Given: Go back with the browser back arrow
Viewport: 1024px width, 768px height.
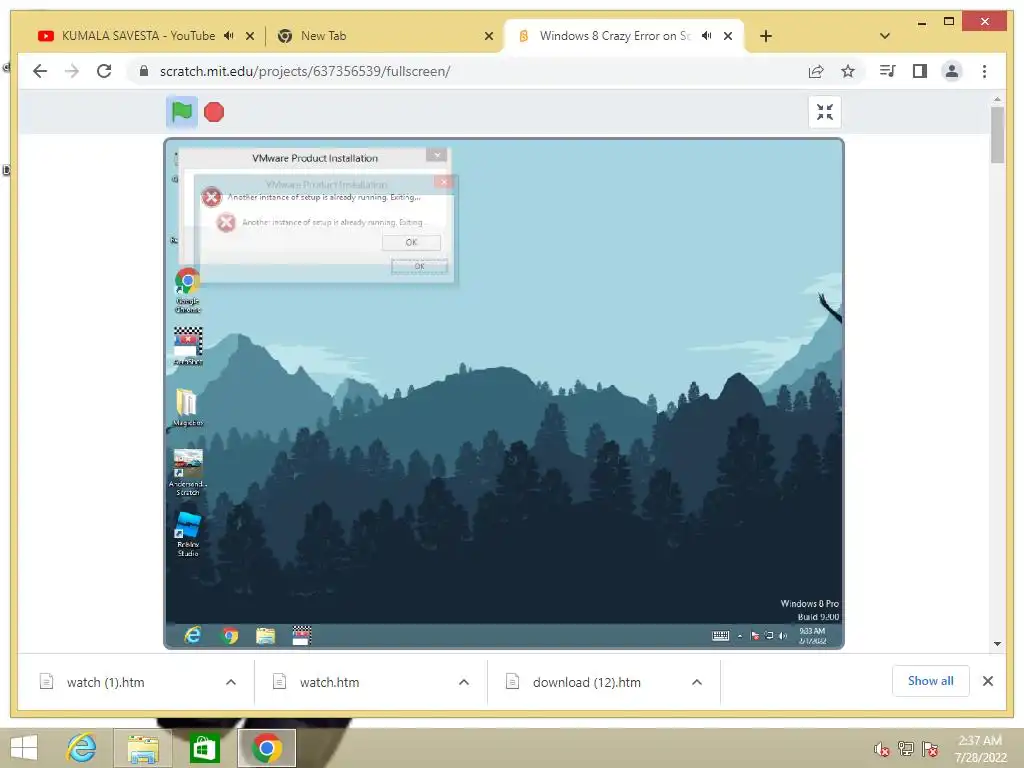Looking at the screenshot, I should [40, 71].
